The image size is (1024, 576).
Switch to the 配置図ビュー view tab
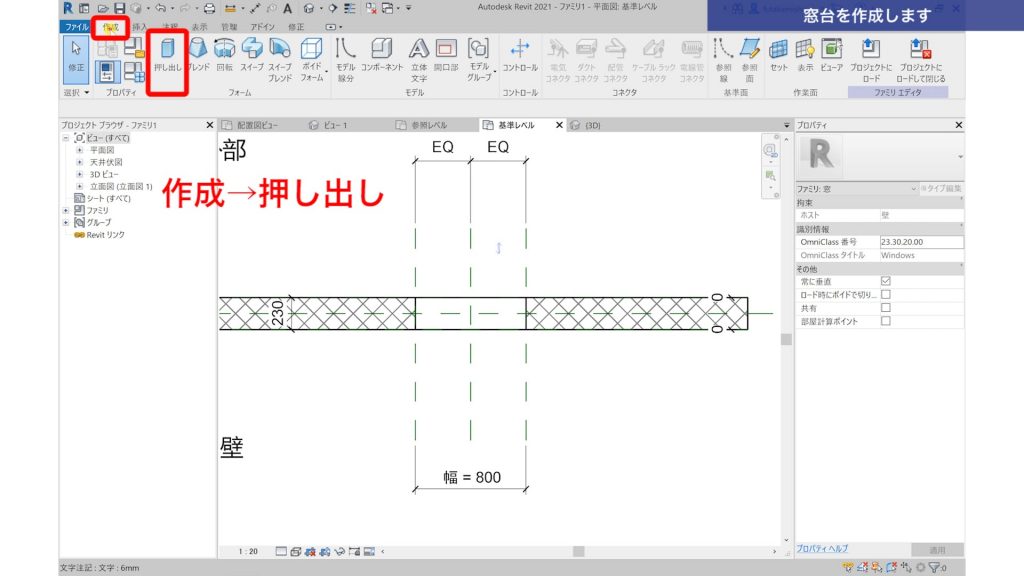[259, 124]
